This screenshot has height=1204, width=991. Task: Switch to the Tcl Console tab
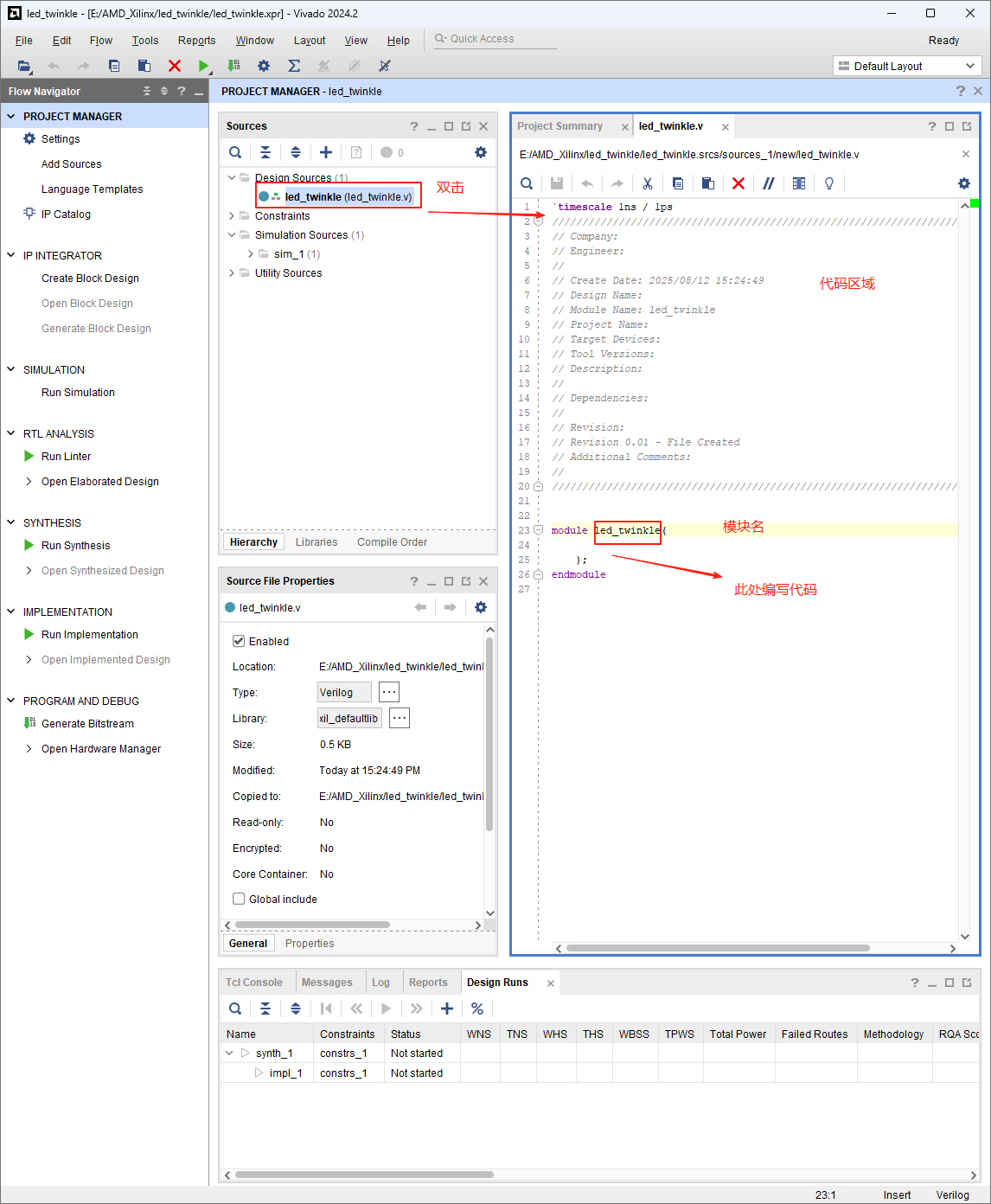[254, 983]
